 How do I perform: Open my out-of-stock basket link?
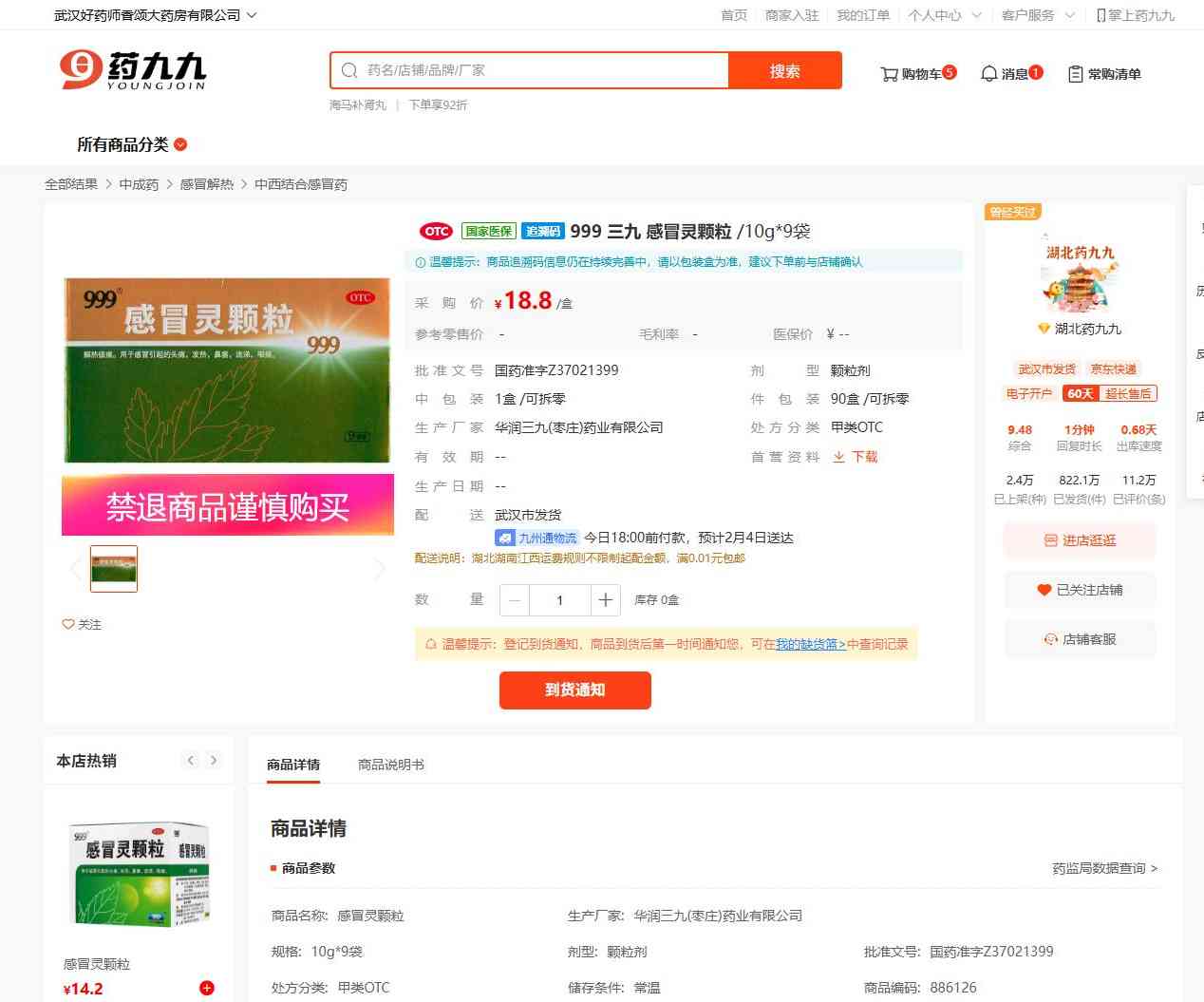point(810,644)
